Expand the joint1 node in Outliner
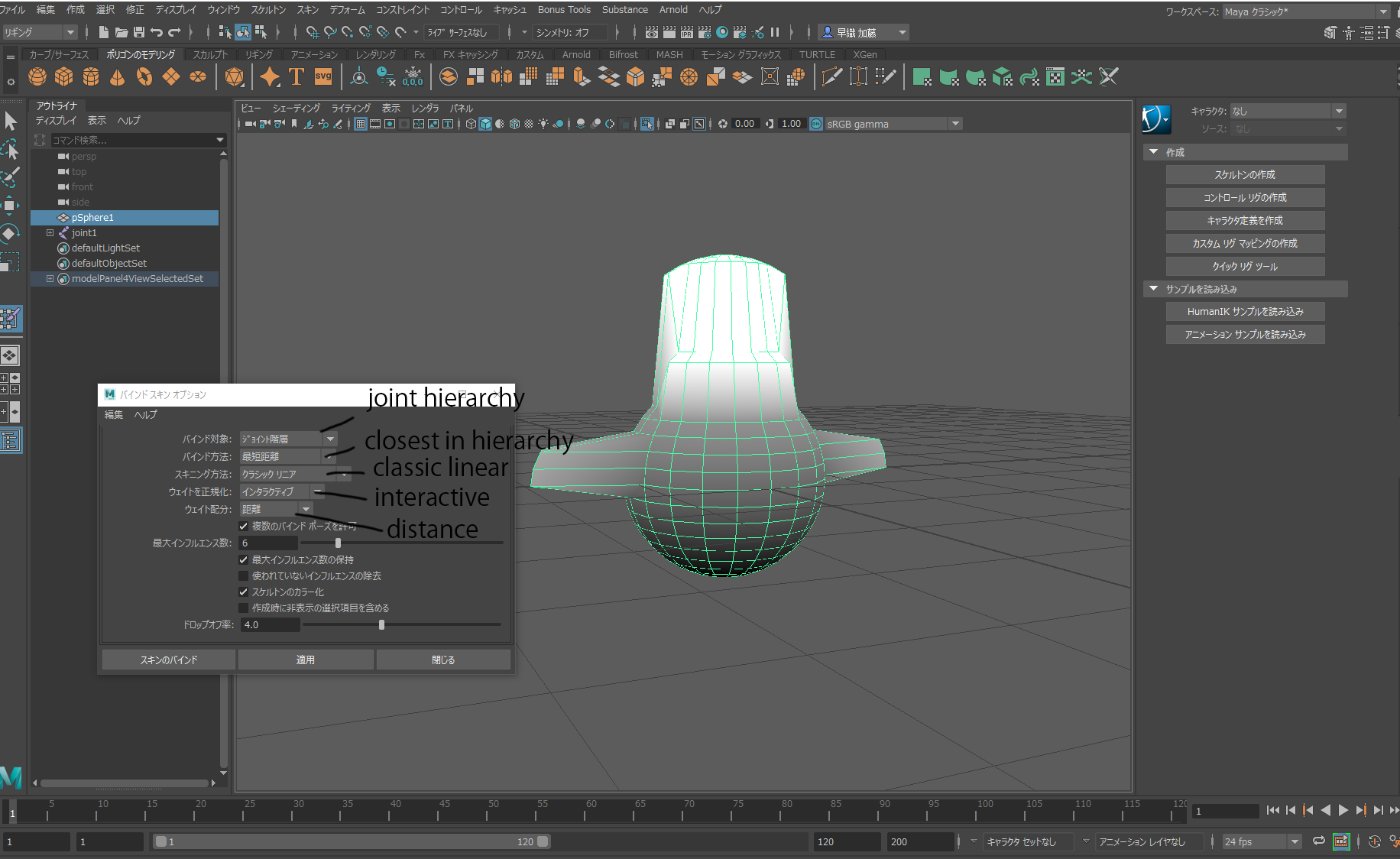The image size is (1400, 859). coord(50,233)
